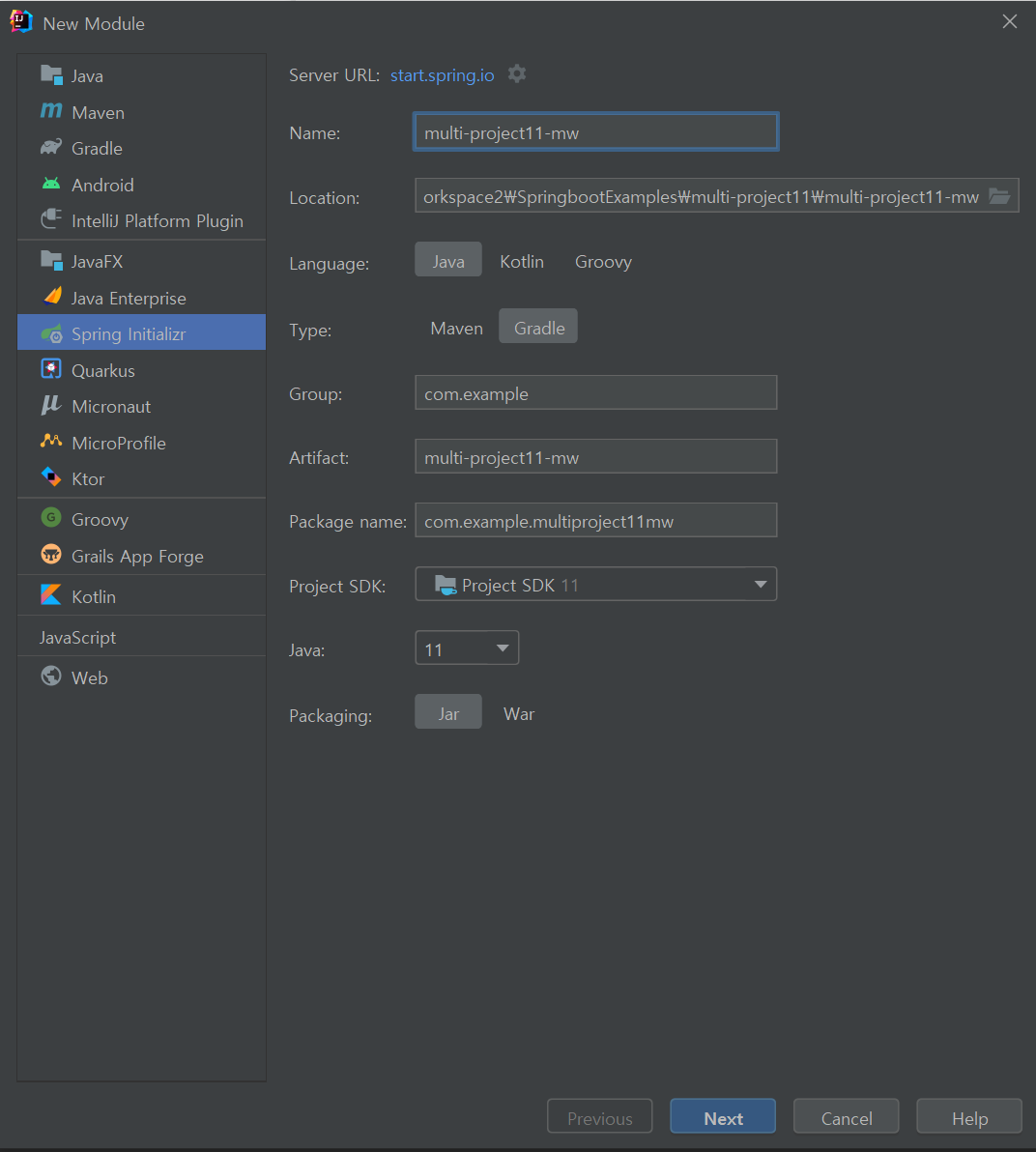Switch project Type to Maven

click(456, 328)
